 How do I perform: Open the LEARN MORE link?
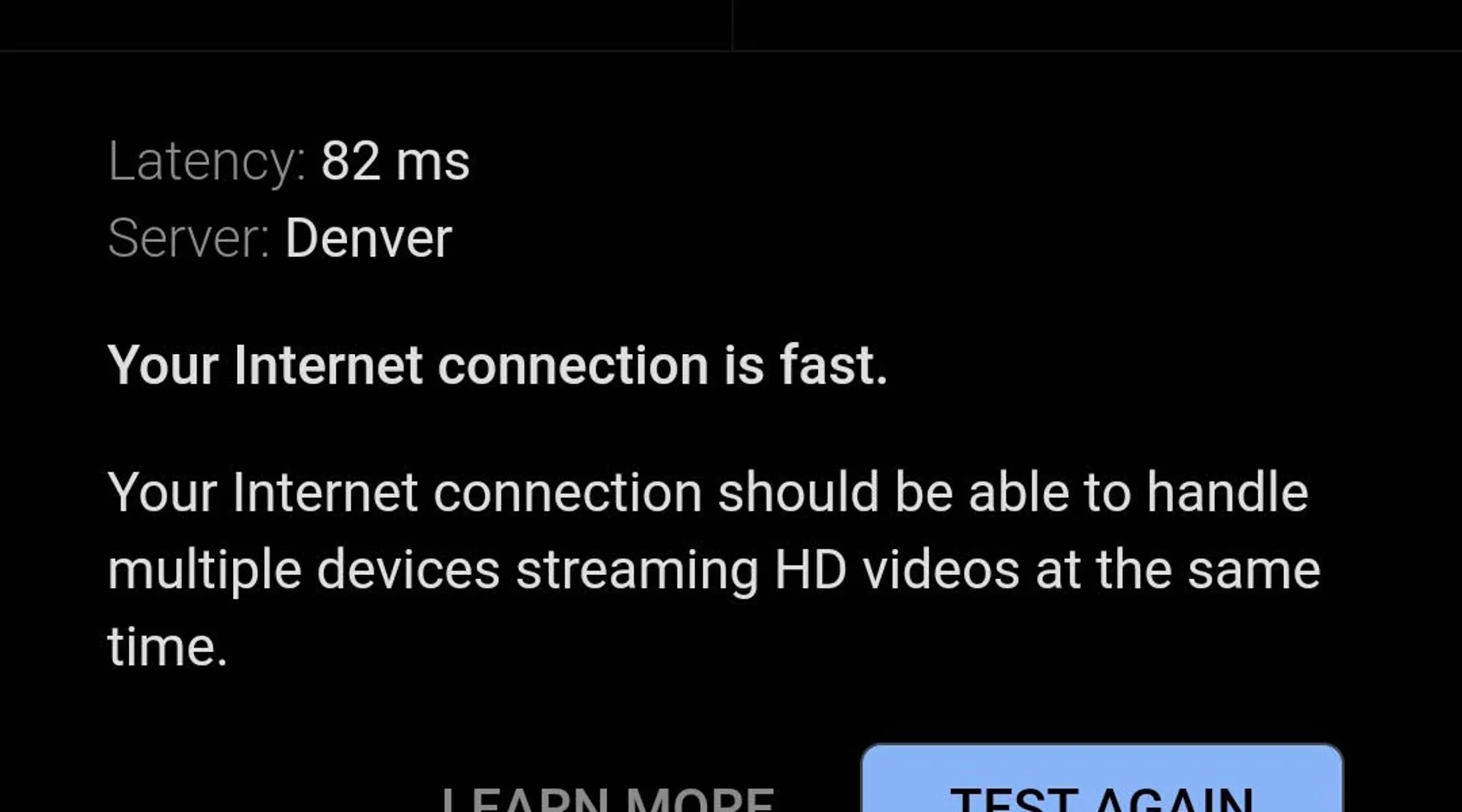(x=608, y=797)
